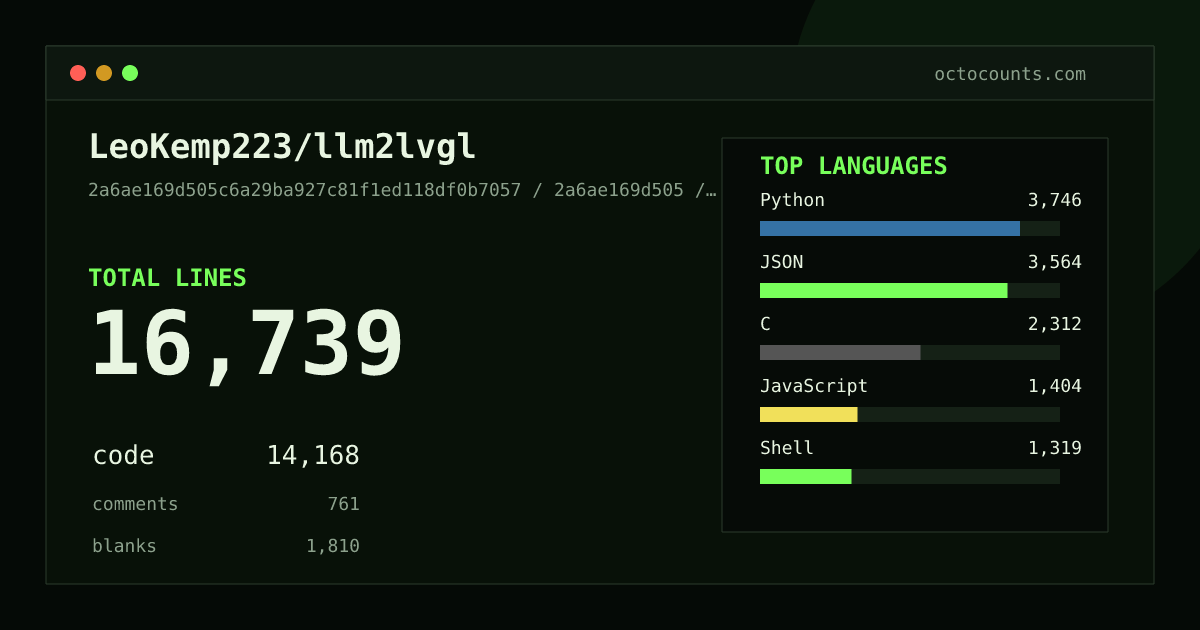
Task: Select the Python line count 3,746
Action: pos(1055,200)
